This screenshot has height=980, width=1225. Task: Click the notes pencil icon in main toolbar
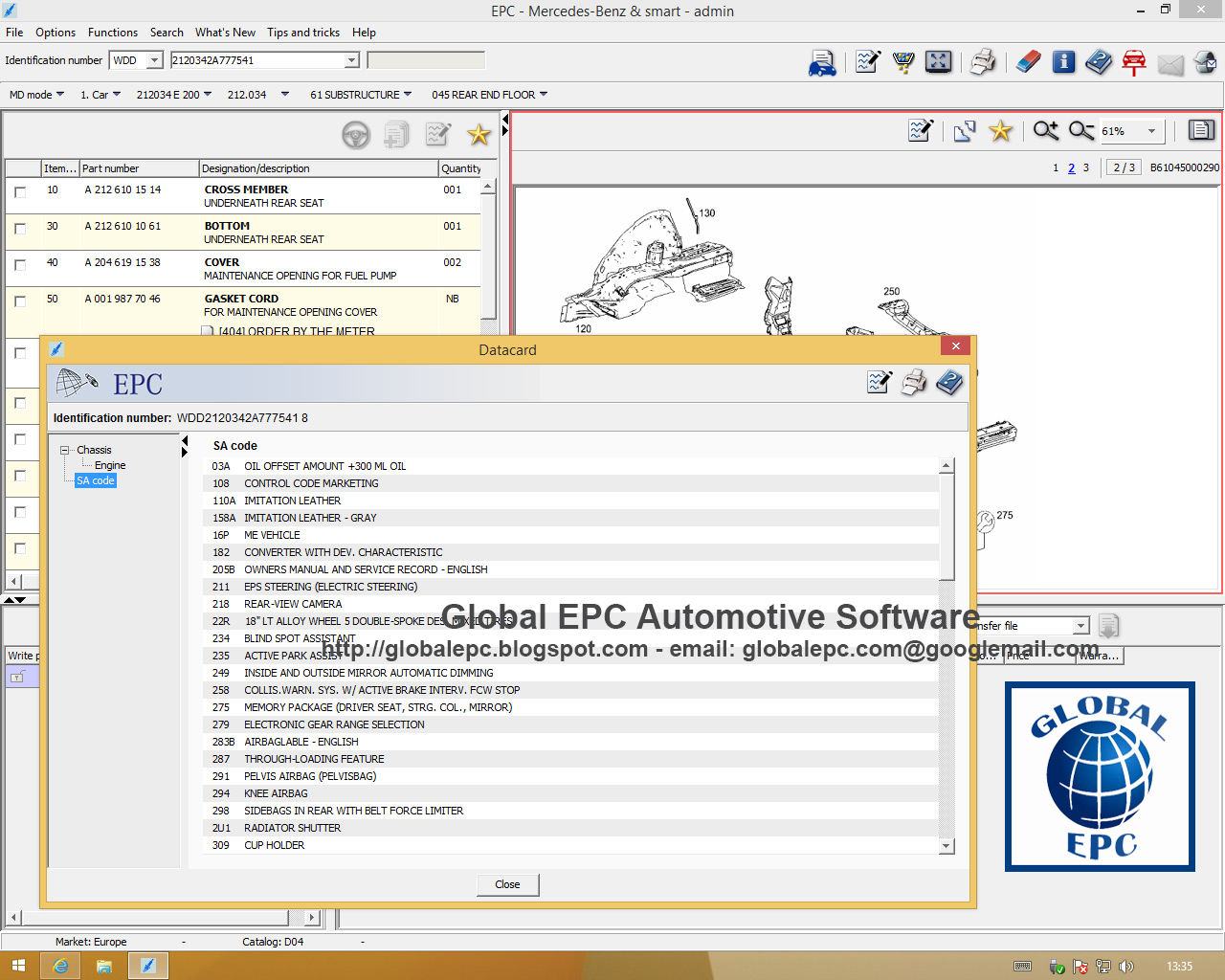868,62
